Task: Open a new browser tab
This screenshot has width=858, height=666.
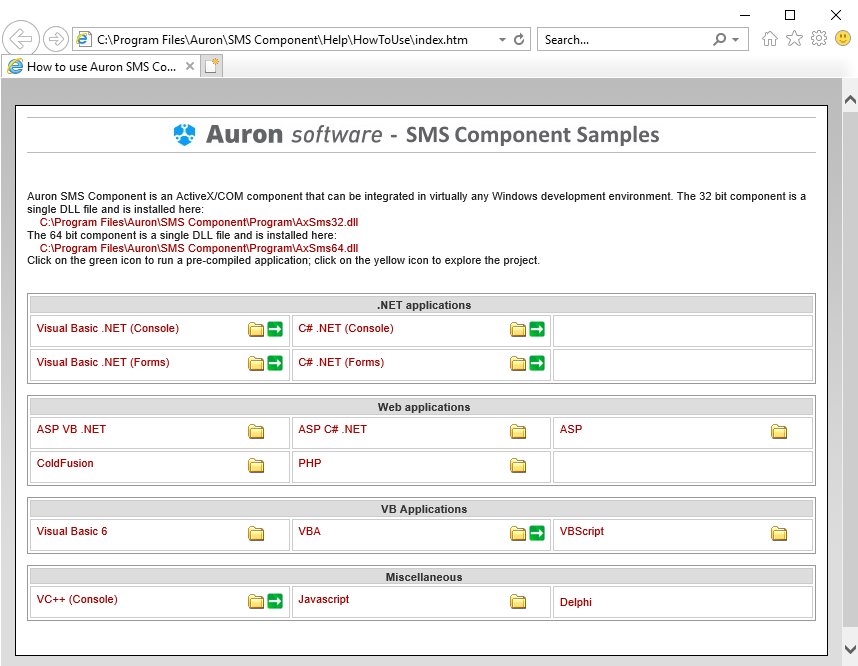Action: 211,67
